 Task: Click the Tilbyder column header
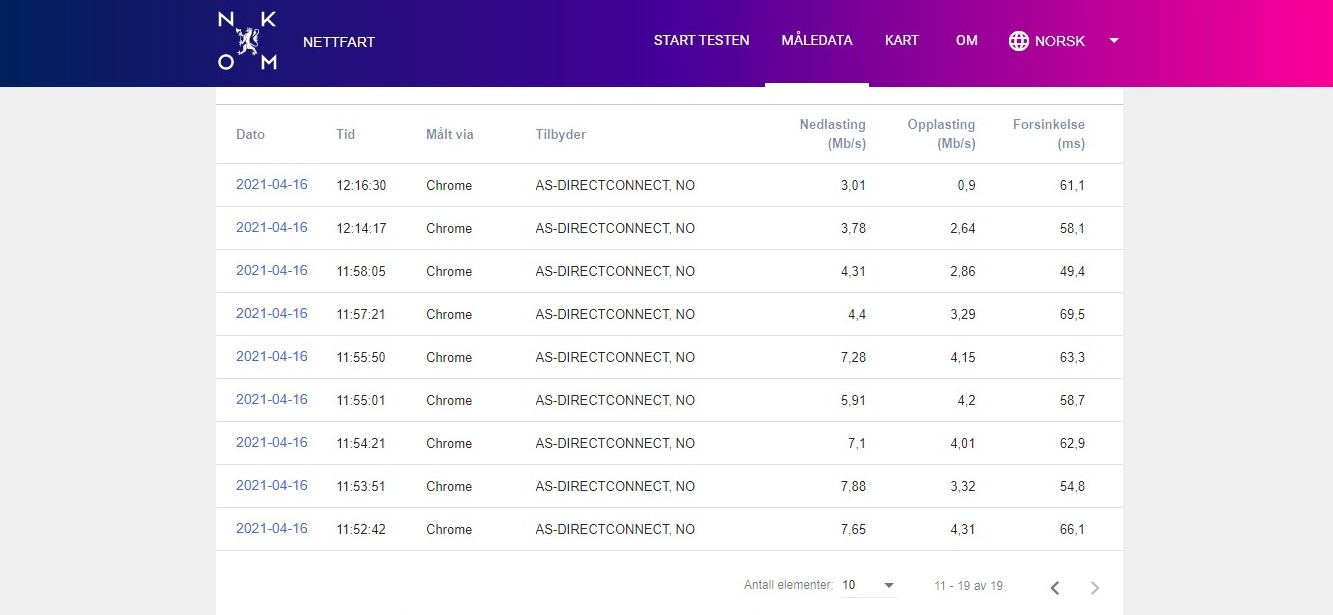pos(560,135)
